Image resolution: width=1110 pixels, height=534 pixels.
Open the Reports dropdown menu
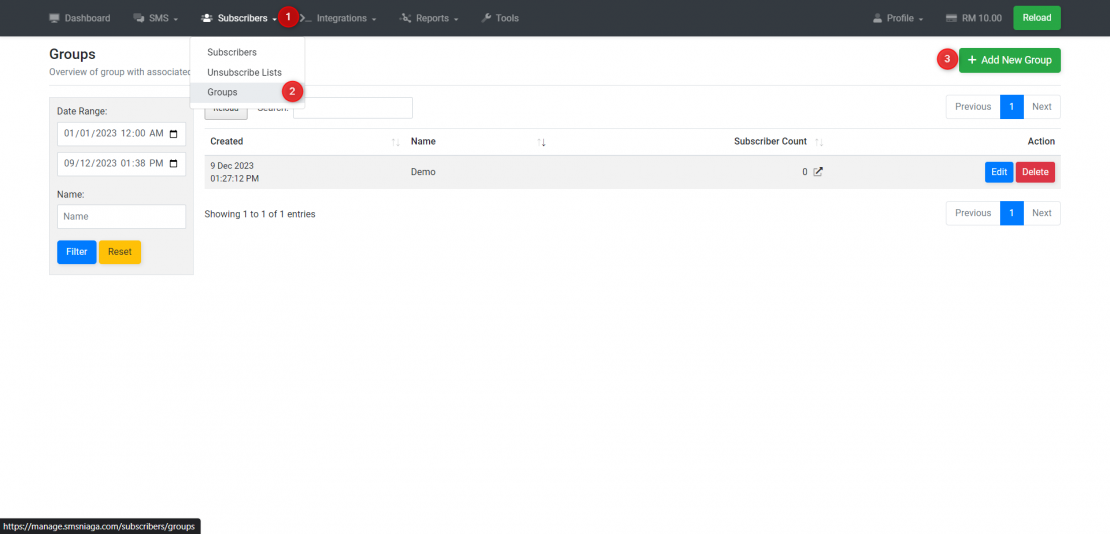tap(430, 18)
